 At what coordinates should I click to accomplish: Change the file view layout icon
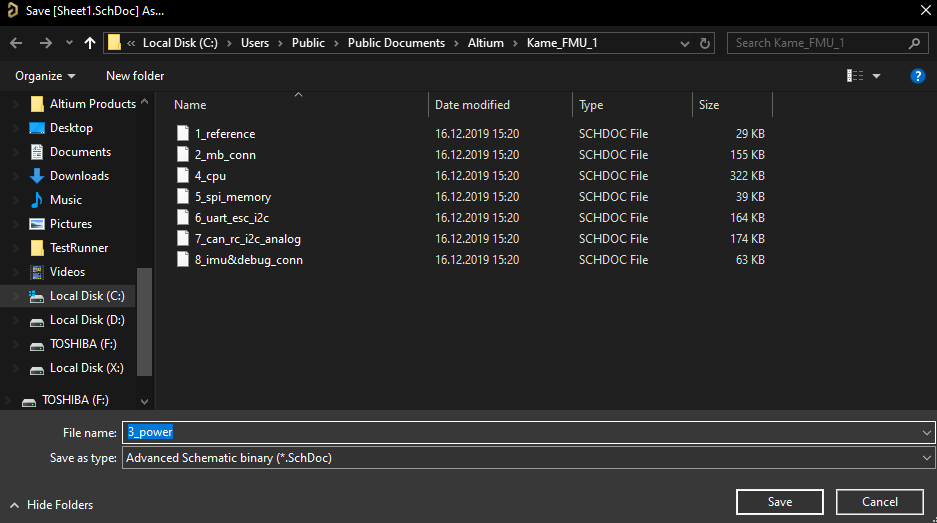[855, 75]
